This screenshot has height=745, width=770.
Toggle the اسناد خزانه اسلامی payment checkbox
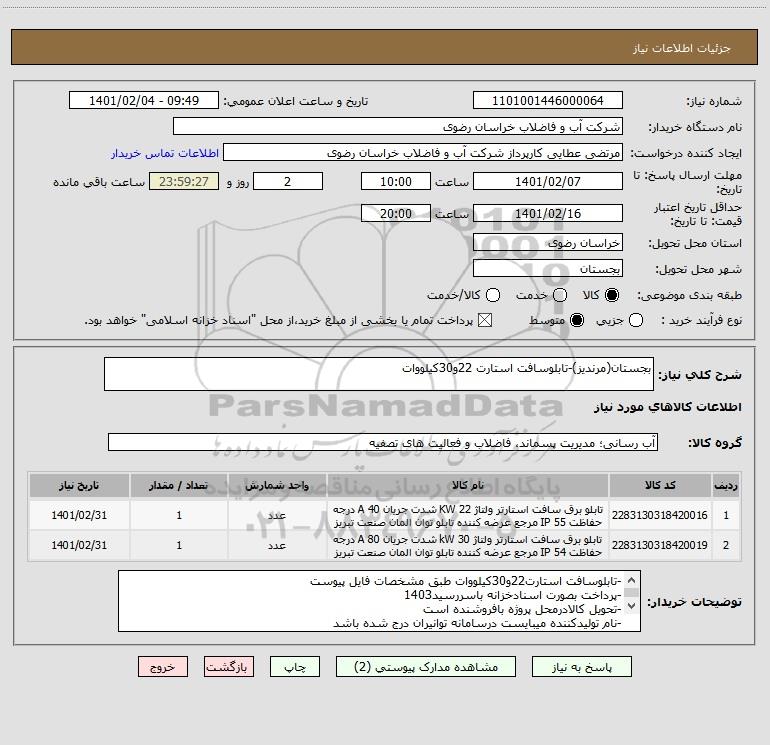pyautogui.click(x=485, y=320)
